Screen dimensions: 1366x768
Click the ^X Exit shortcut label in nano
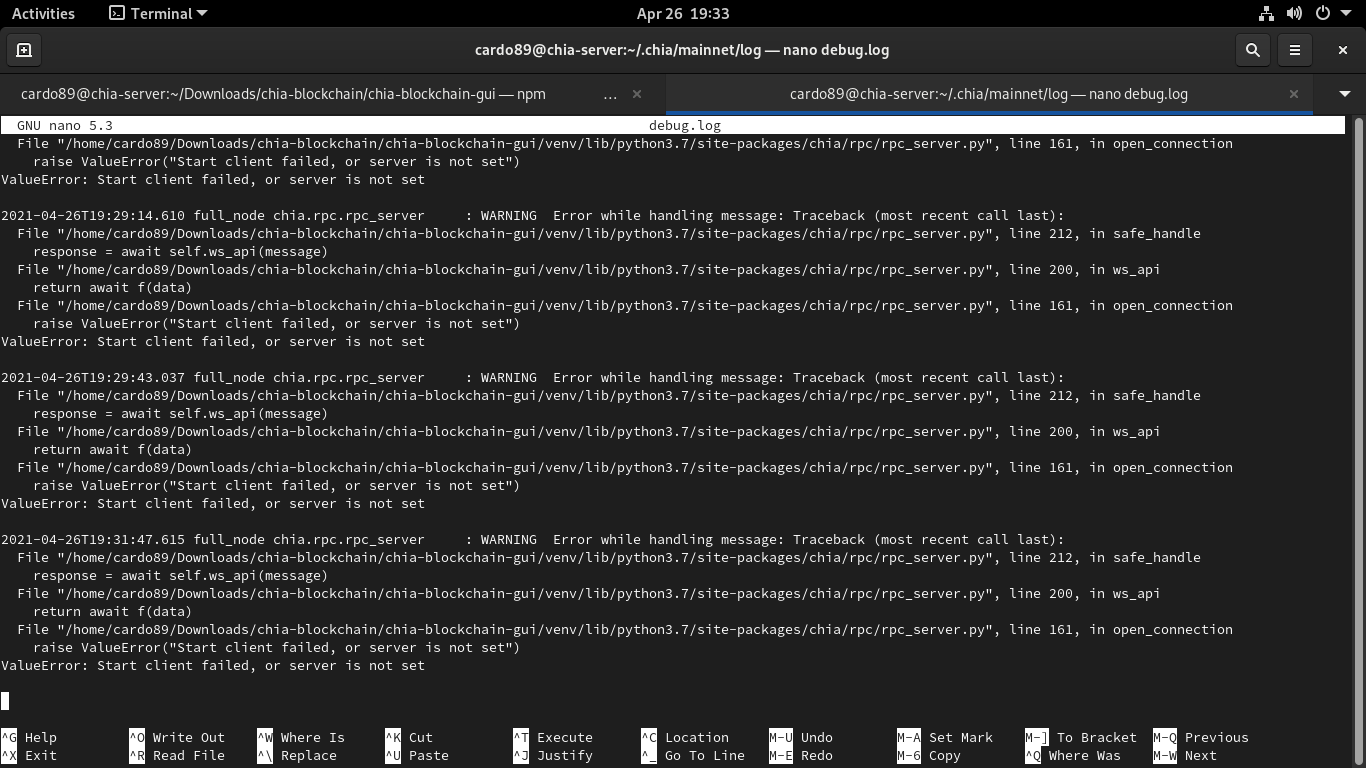30,755
